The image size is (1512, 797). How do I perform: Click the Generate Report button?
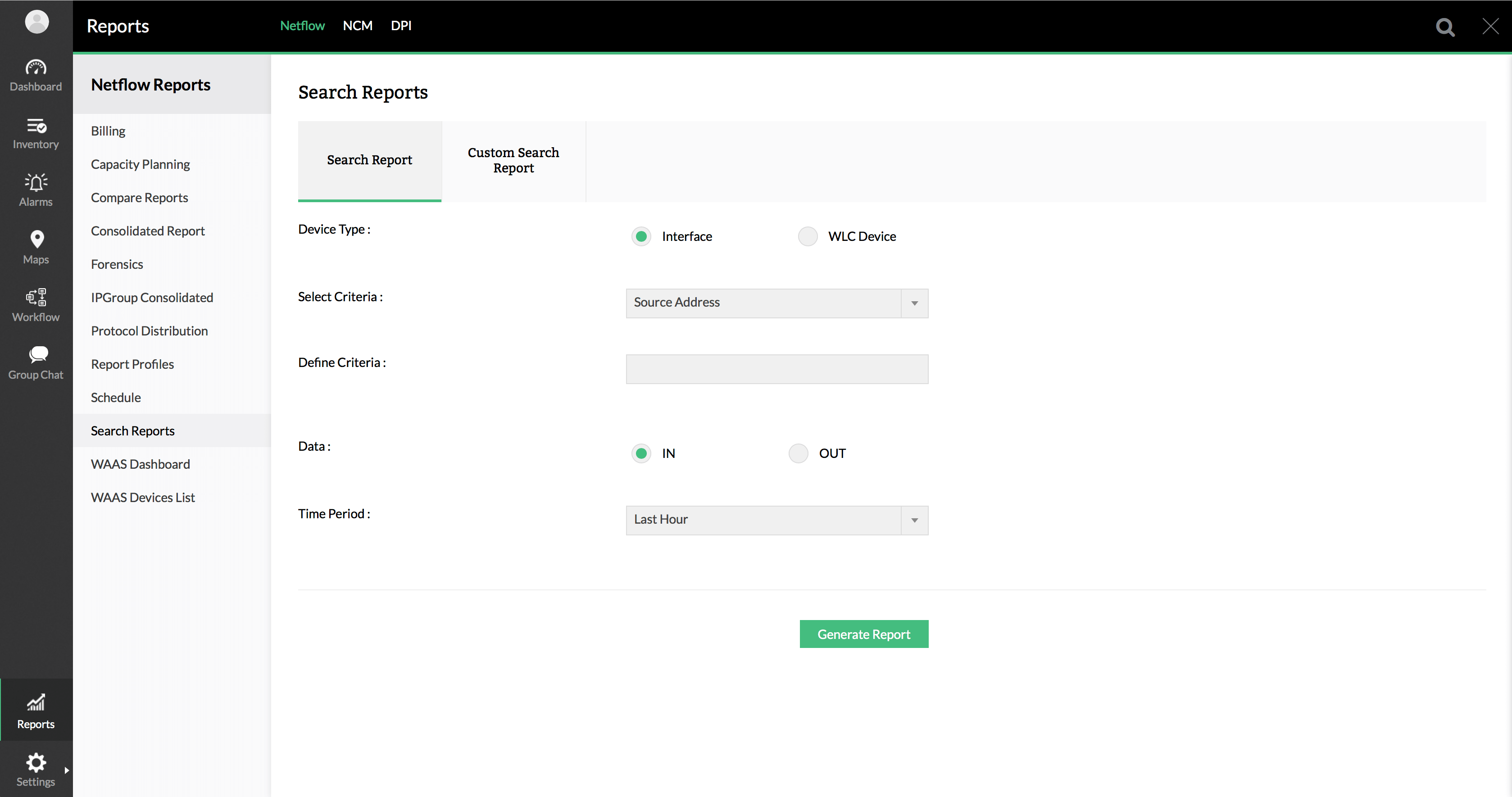point(863,634)
